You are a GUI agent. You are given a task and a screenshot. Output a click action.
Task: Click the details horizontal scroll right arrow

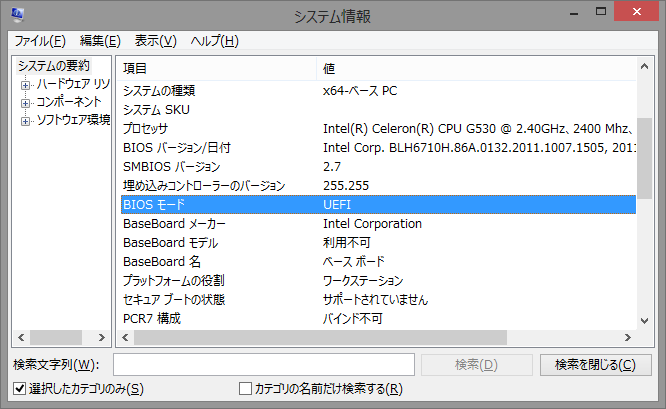[628, 338]
